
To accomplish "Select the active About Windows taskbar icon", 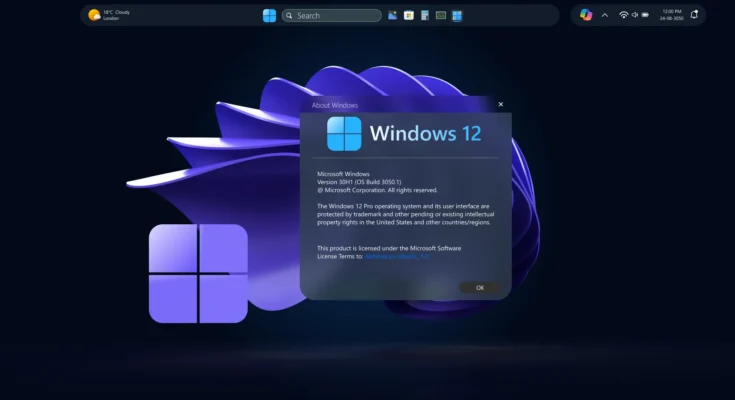I will pos(457,16).
